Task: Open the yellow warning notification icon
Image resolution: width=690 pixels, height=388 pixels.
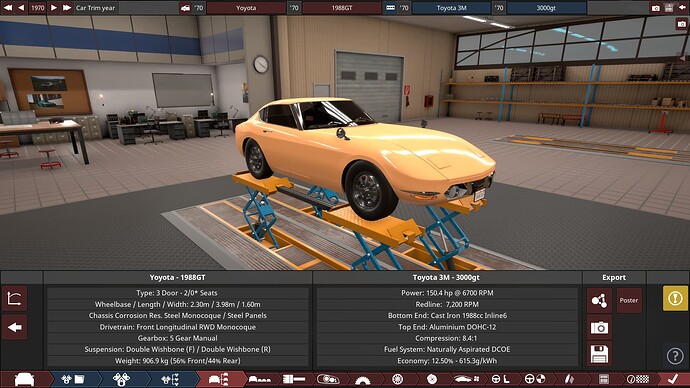Action: click(675, 298)
